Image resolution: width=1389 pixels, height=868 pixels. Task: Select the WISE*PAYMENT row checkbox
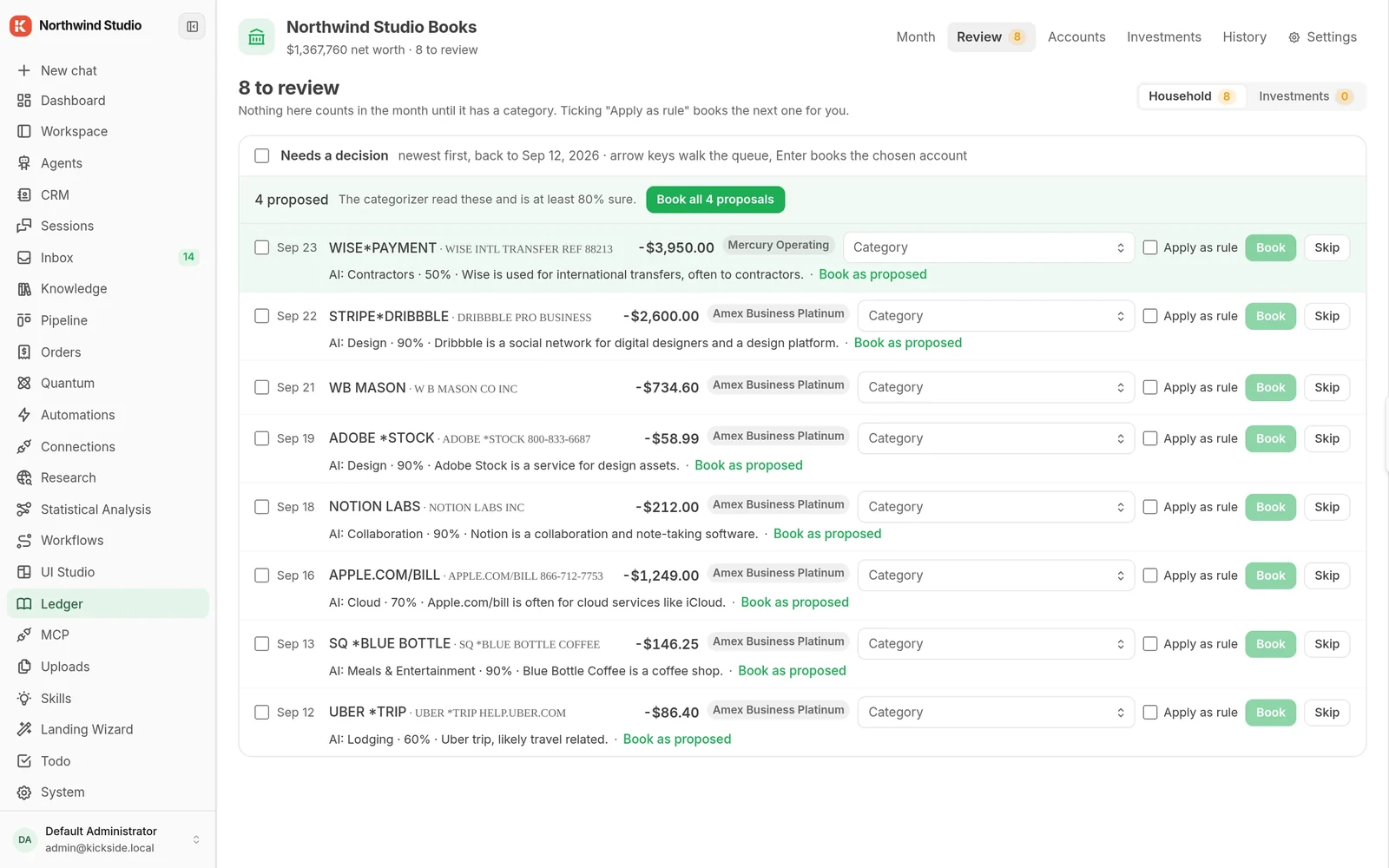(x=261, y=247)
